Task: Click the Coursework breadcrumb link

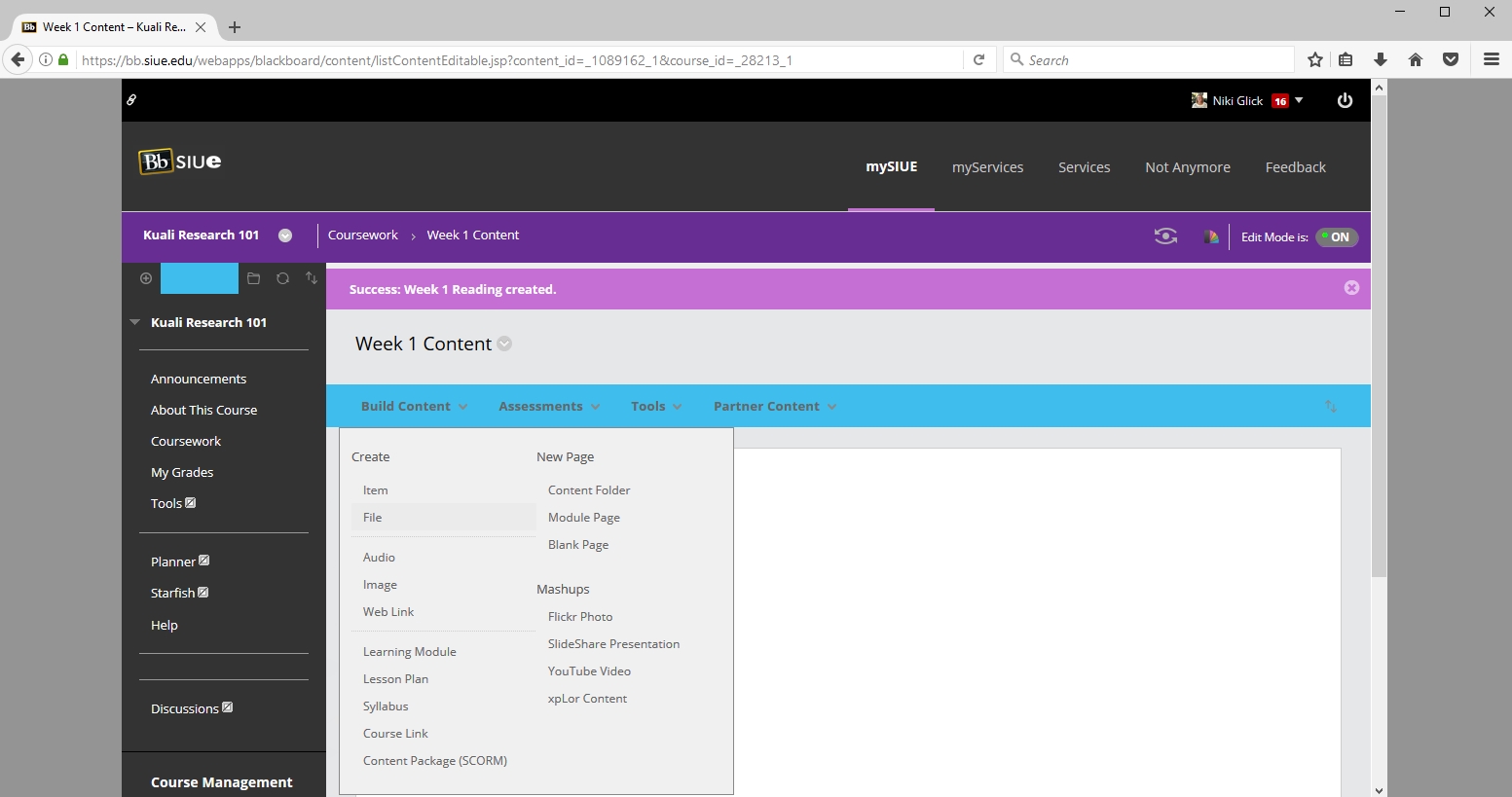Action: 362,235
